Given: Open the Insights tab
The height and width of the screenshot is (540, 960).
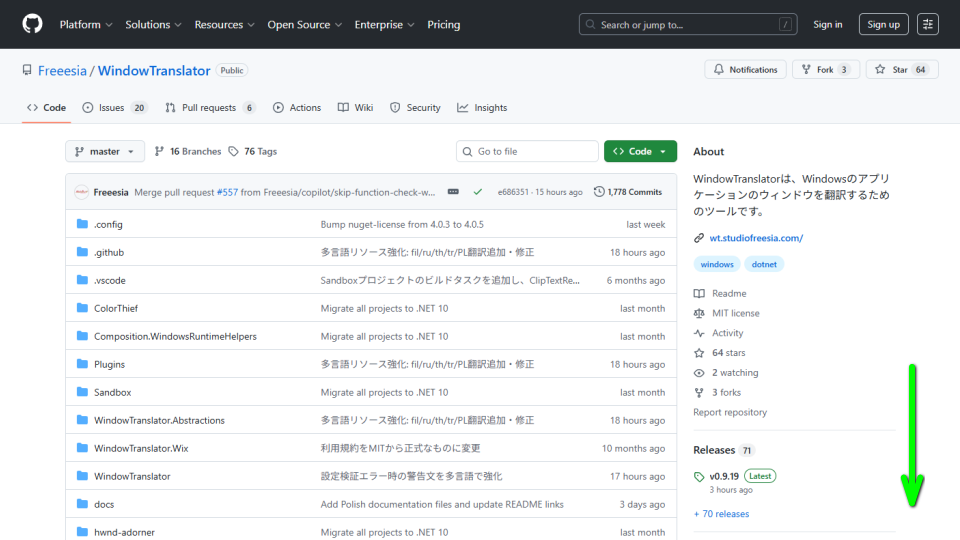Looking at the screenshot, I should 482,108.
